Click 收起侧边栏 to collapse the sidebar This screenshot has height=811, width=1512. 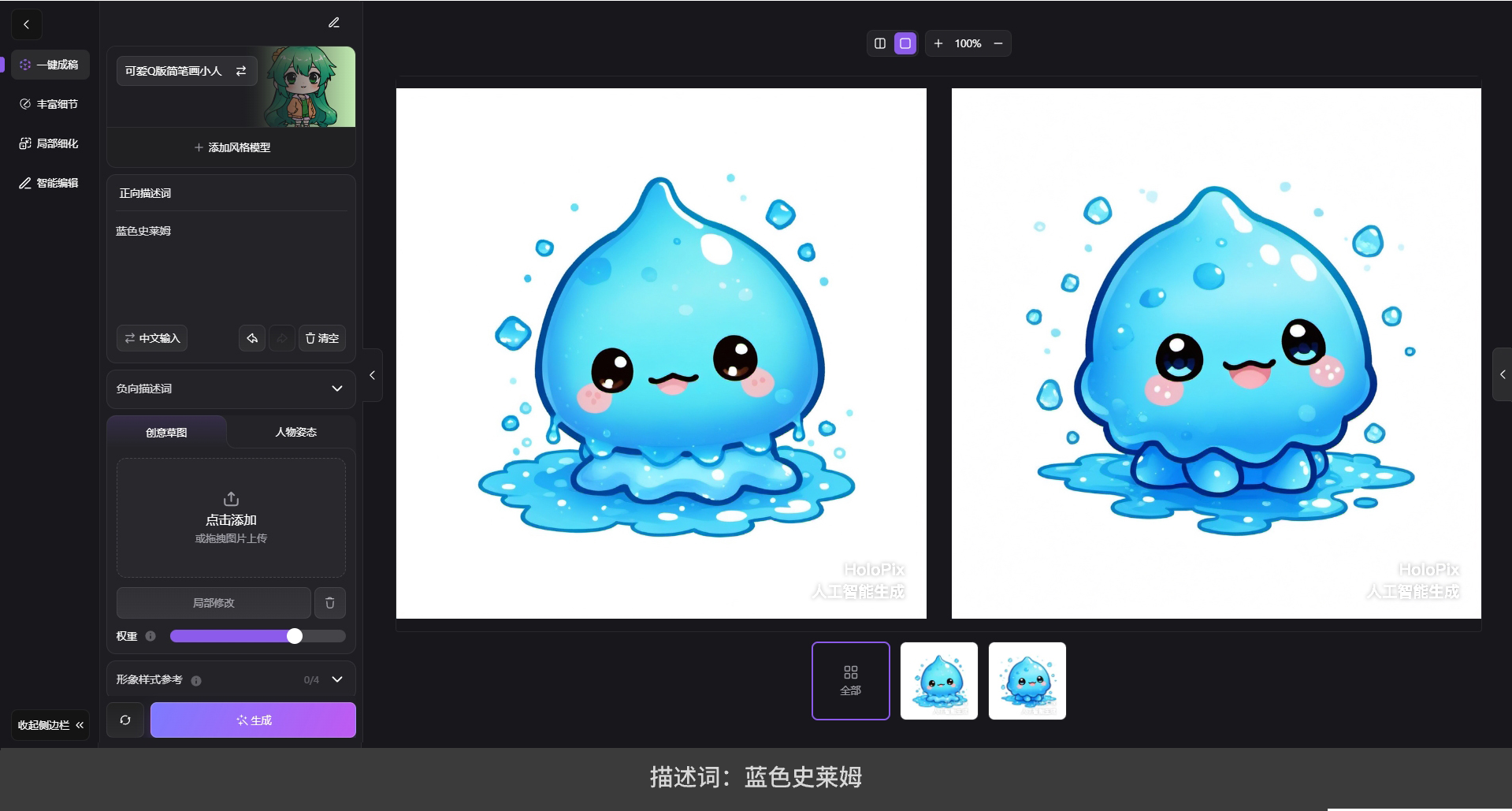pyautogui.click(x=50, y=724)
